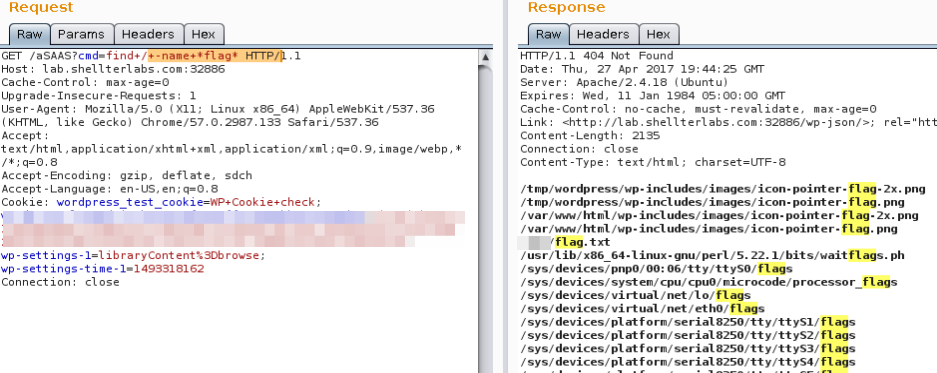Click the serial8250 ttyS1/flags line
This screenshot has height=373, width=937.
pos(688,322)
